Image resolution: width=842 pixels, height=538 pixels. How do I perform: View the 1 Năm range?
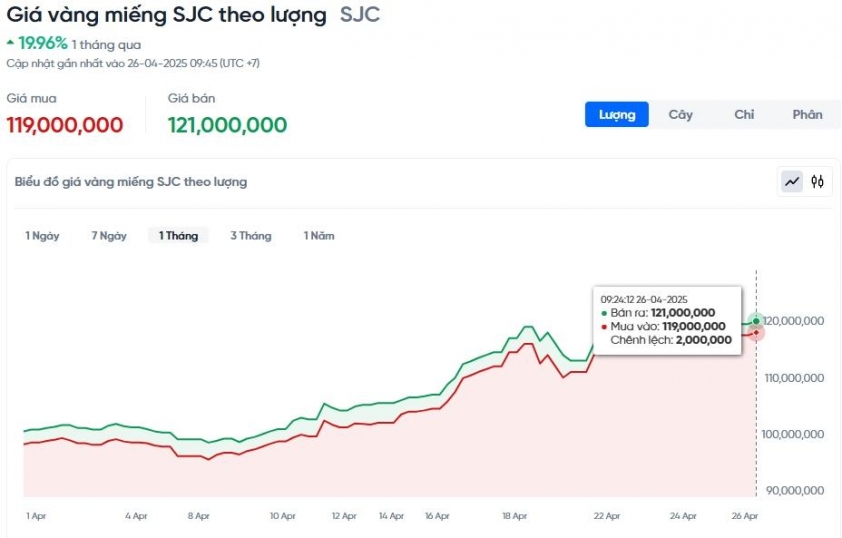(x=319, y=236)
